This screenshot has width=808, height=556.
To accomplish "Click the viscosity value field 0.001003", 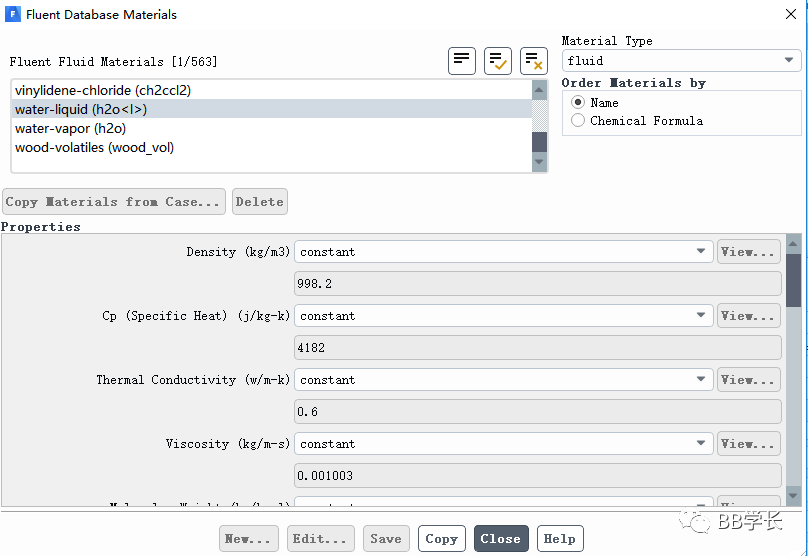I will pos(537,476).
